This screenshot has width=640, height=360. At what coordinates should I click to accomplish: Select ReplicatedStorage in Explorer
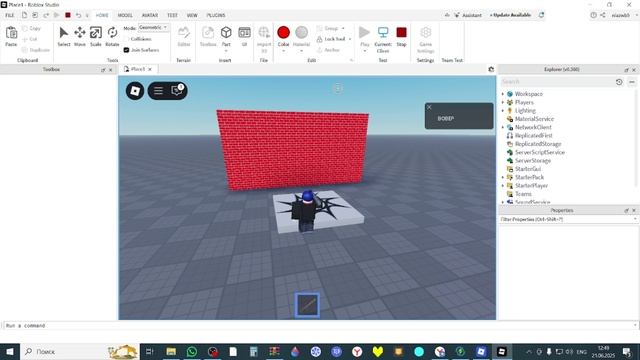(x=538, y=144)
